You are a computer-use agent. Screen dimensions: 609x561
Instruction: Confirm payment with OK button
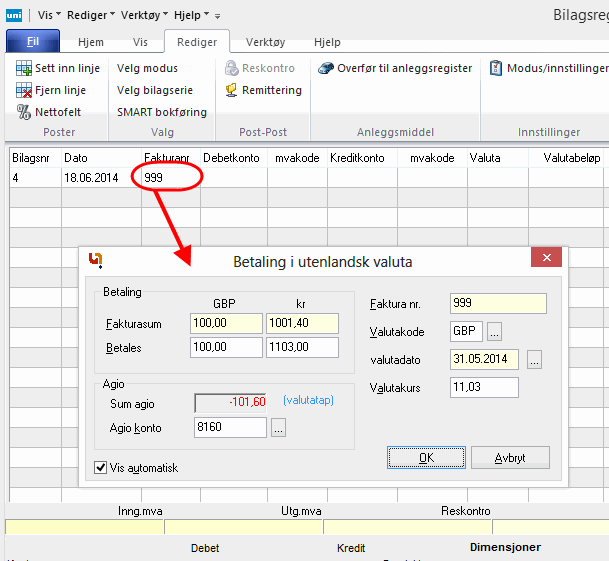click(427, 457)
